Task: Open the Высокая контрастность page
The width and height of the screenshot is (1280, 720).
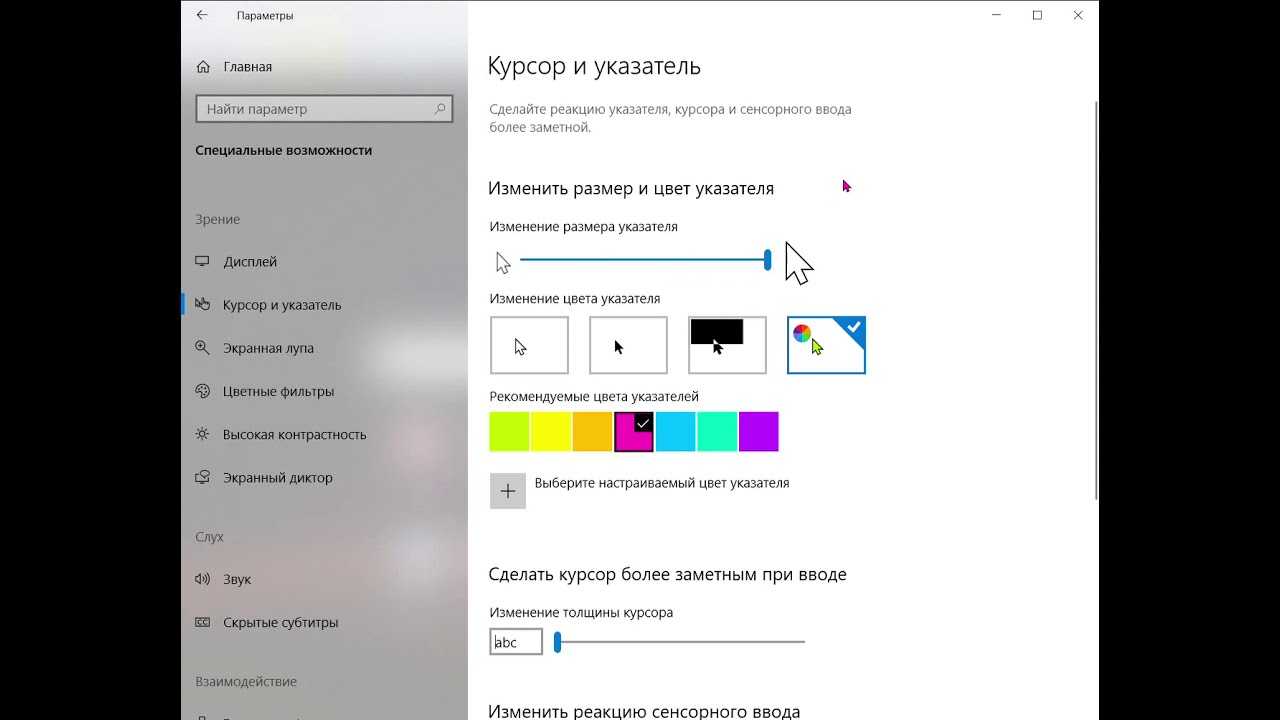Action: [281, 434]
